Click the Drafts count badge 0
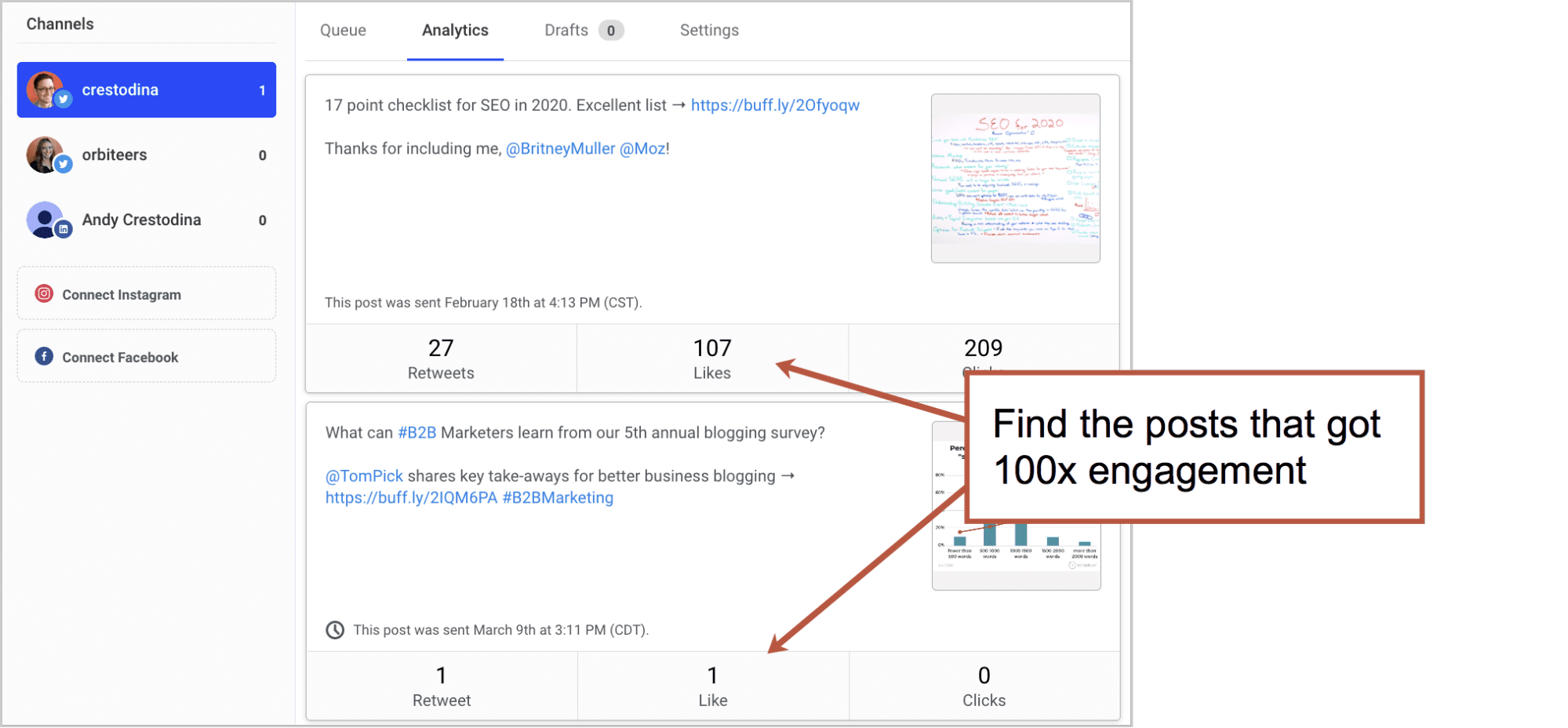The image size is (1568, 728). pos(611,31)
